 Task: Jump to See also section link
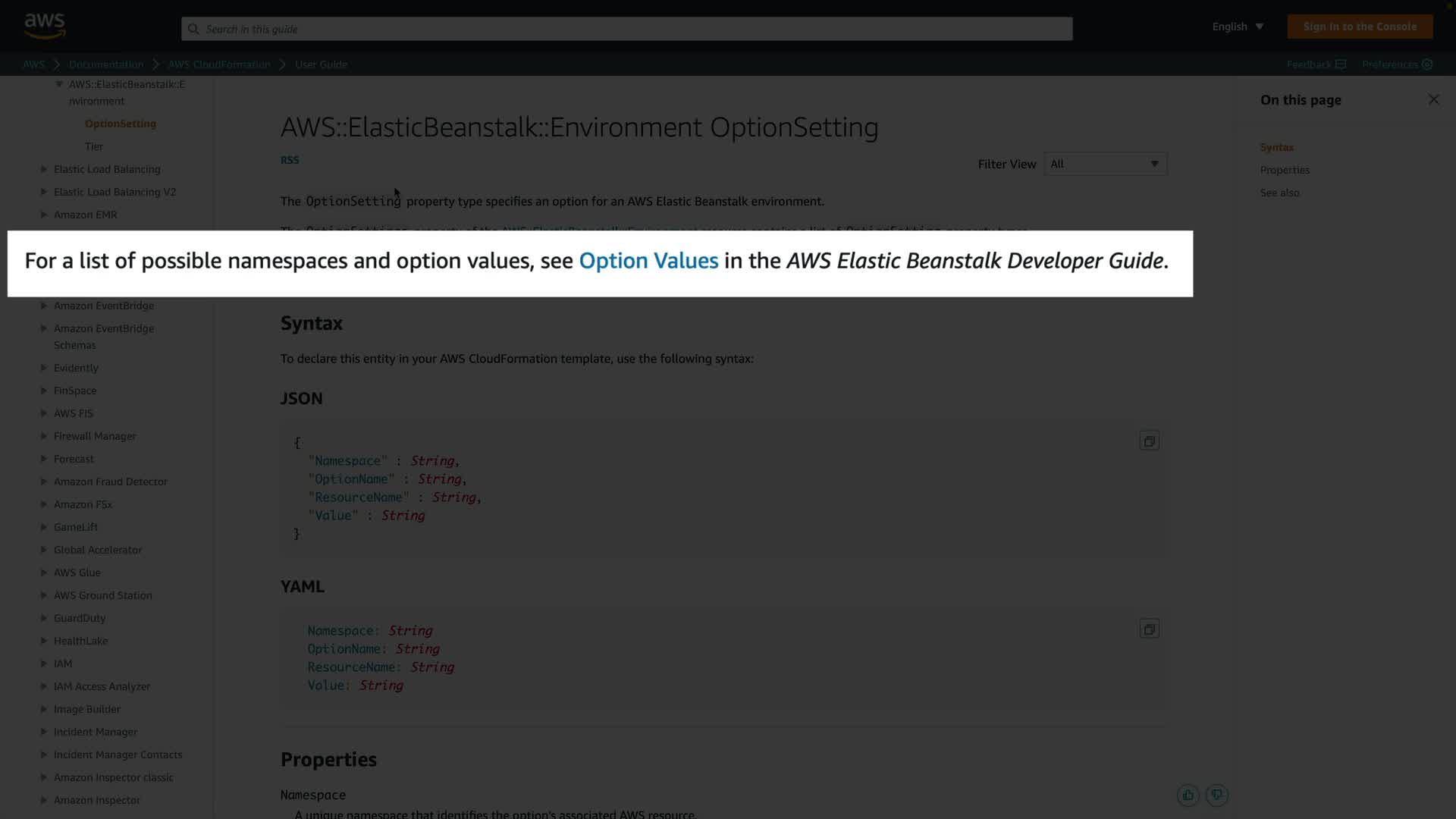1279,193
